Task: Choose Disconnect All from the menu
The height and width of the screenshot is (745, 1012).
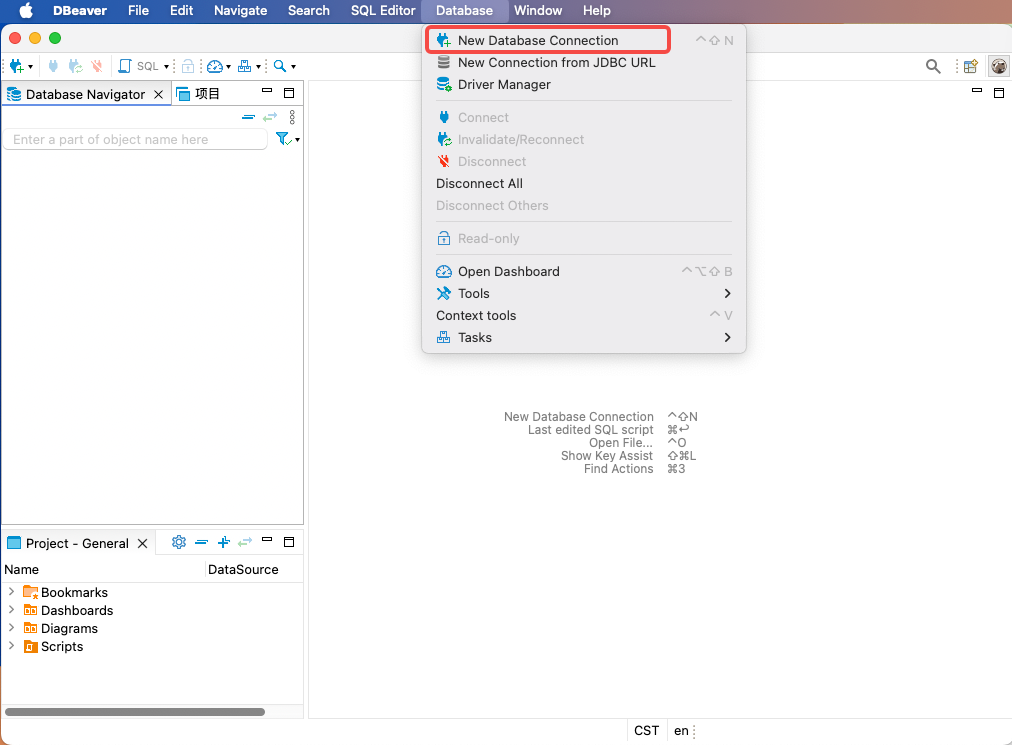Action: click(479, 183)
